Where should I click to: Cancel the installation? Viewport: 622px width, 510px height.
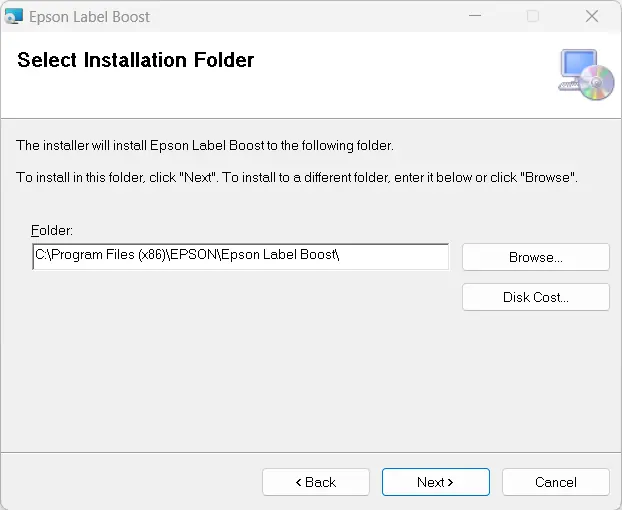(556, 482)
